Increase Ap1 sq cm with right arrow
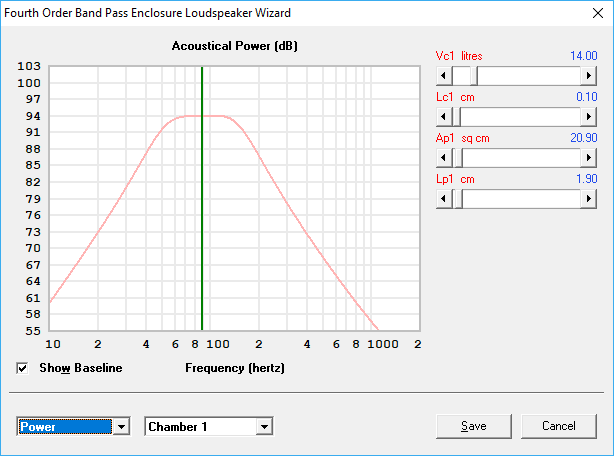This screenshot has height=456, width=614. (x=588, y=158)
